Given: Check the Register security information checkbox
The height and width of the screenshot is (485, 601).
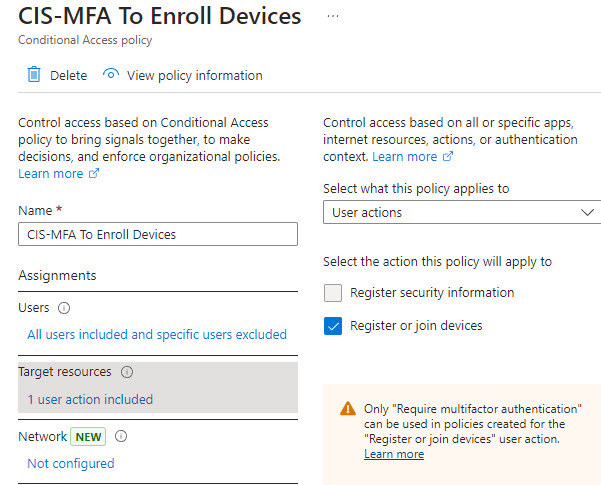Looking at the screenshot, I should point(333,293).
